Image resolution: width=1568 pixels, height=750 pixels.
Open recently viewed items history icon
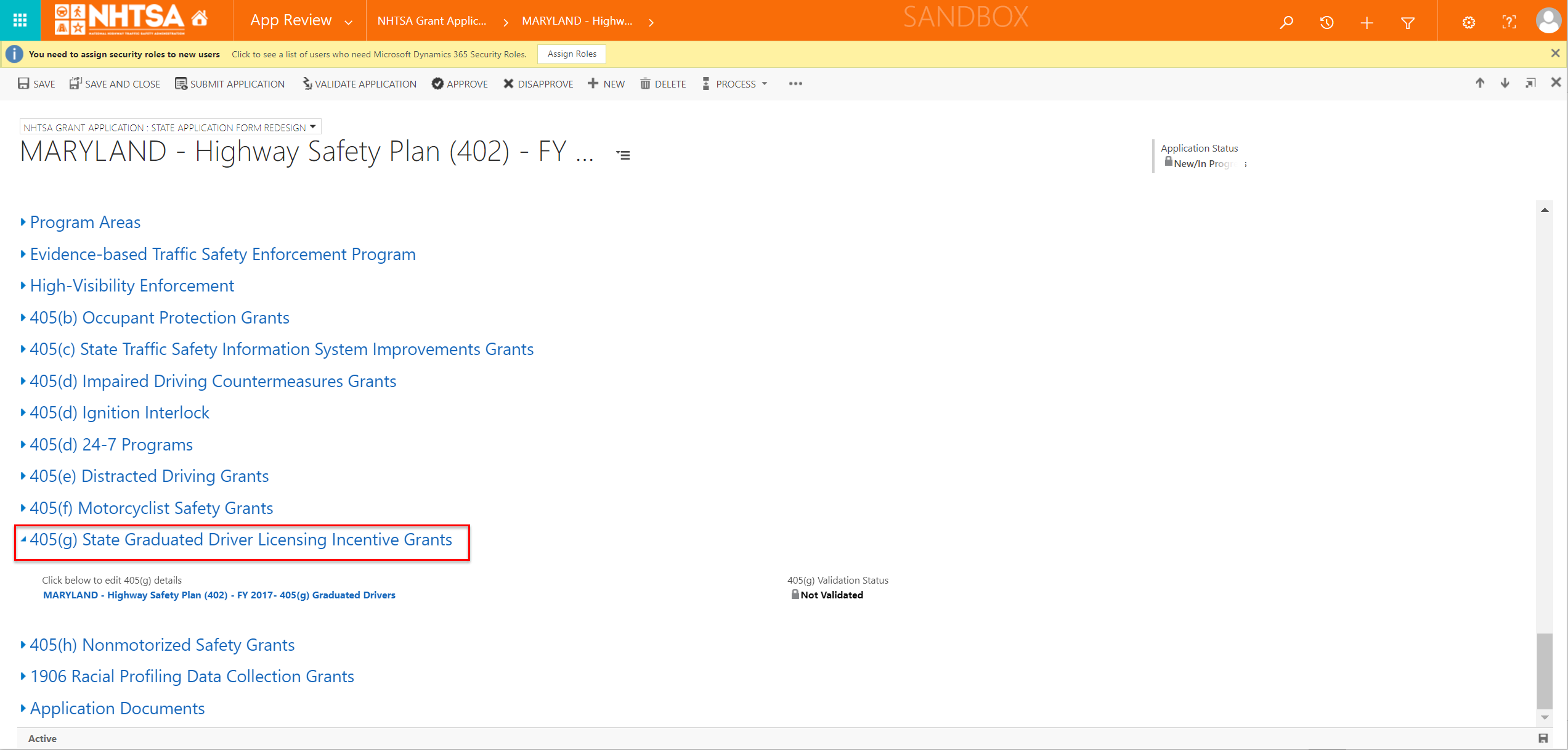tap(1326, 22)
